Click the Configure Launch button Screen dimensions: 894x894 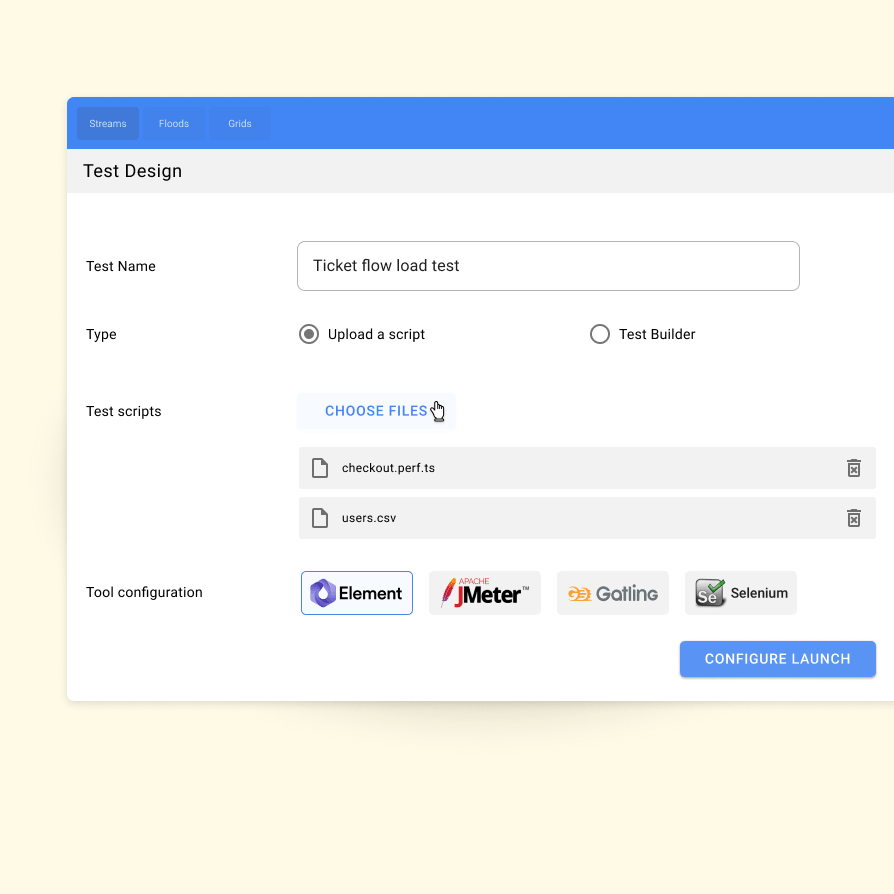(778, 659)
